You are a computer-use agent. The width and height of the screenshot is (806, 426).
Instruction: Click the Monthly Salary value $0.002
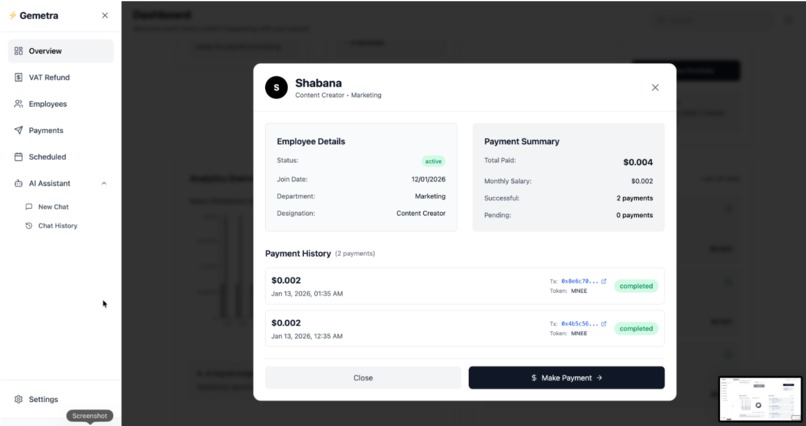pos(642,181)
